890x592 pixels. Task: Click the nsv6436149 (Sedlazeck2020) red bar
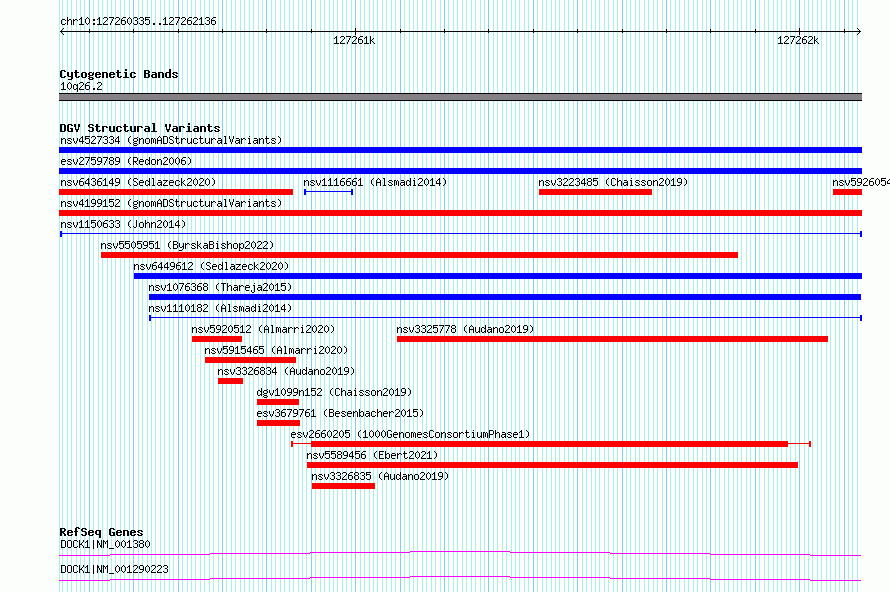(176, 192)
